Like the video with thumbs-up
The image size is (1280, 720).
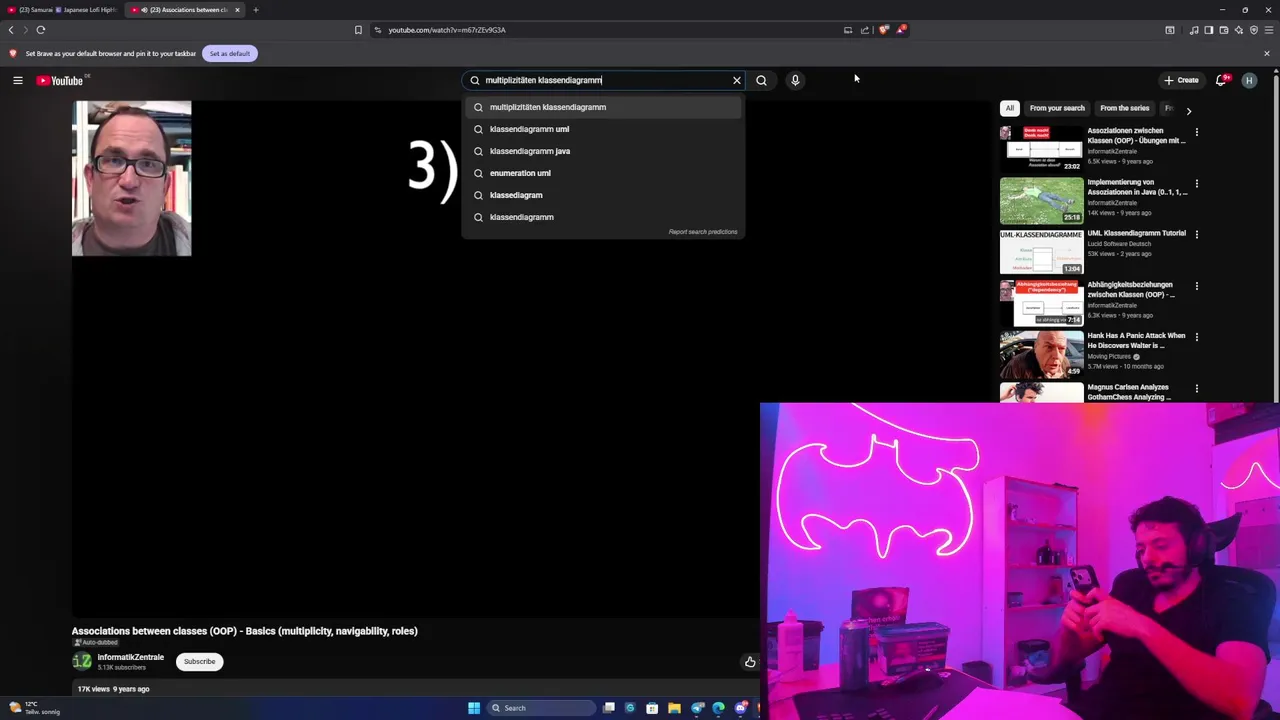(750, 662)
